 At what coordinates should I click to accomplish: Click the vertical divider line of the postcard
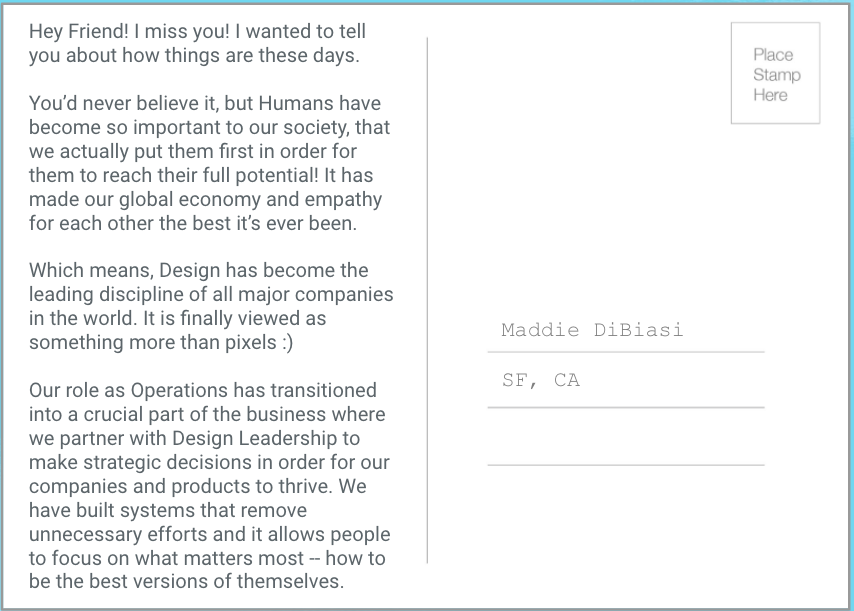tap(427, 300)
